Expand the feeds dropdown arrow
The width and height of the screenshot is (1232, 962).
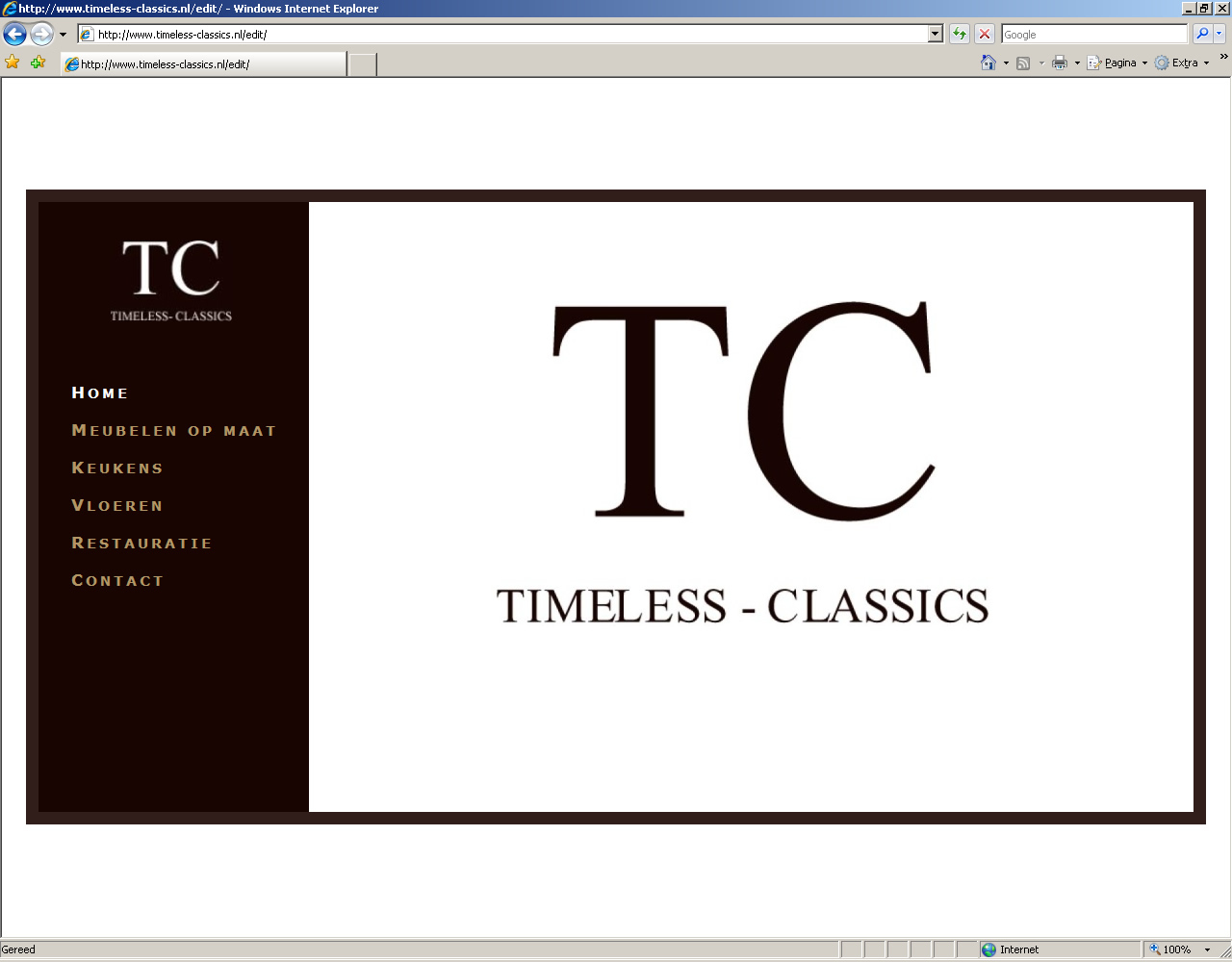coord(1041,63)
